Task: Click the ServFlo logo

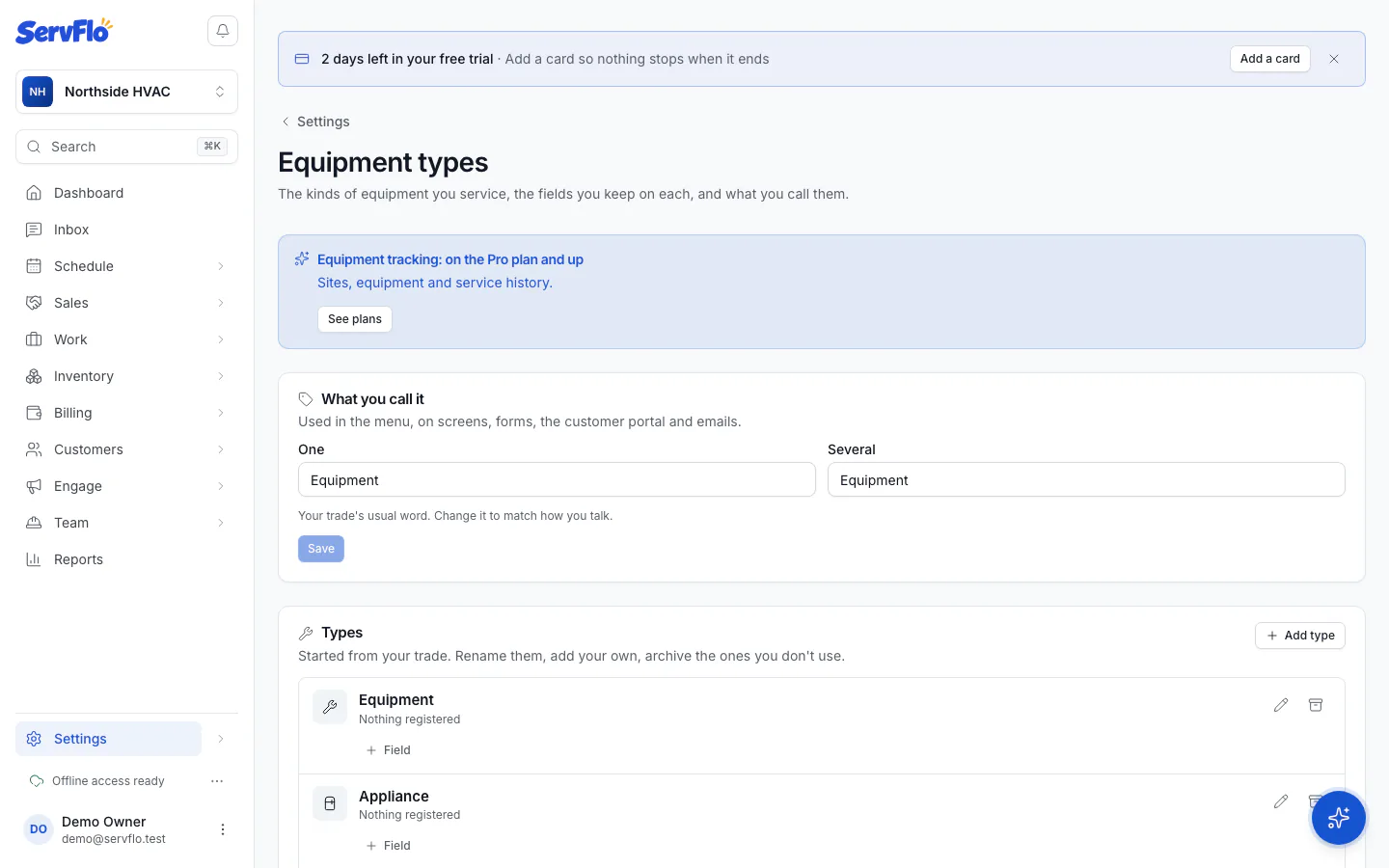Action: (64, 31)
